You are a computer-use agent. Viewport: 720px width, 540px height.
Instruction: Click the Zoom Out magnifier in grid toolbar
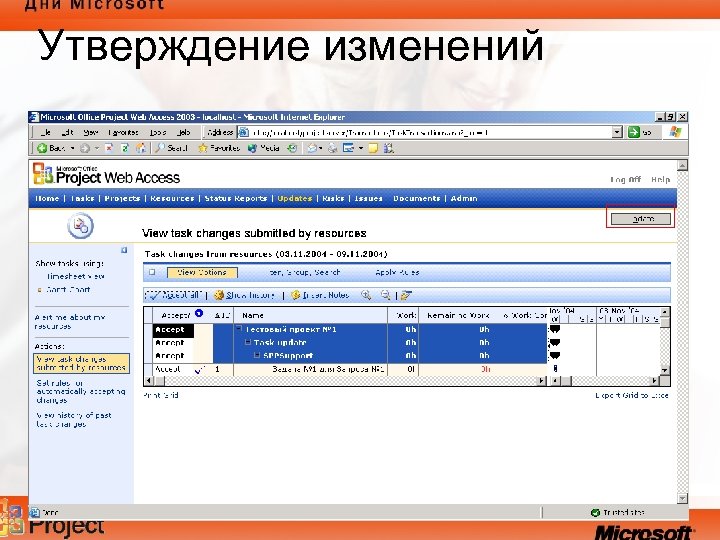tap(386, 295)
